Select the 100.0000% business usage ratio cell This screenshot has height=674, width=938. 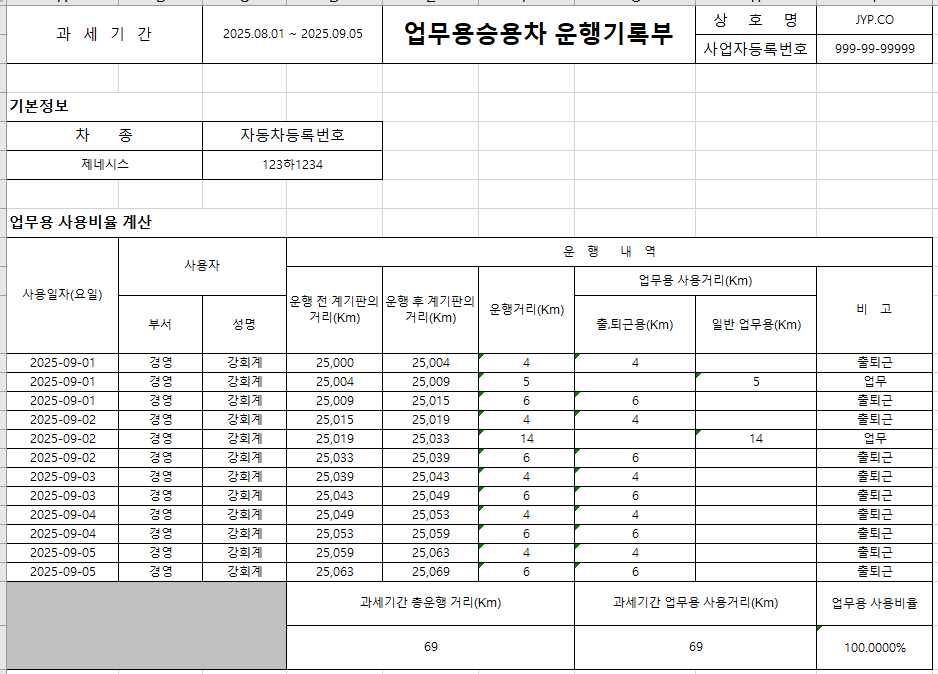point(874,647)
